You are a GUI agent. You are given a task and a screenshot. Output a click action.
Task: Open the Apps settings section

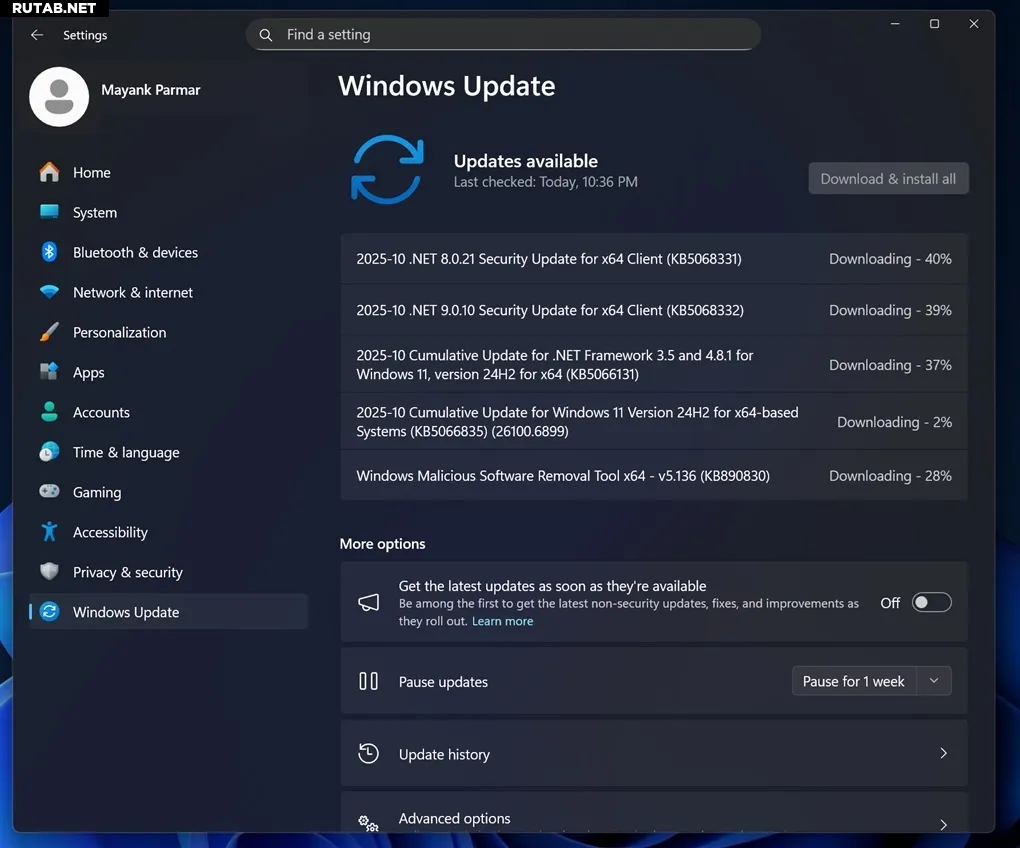(89, 372)
